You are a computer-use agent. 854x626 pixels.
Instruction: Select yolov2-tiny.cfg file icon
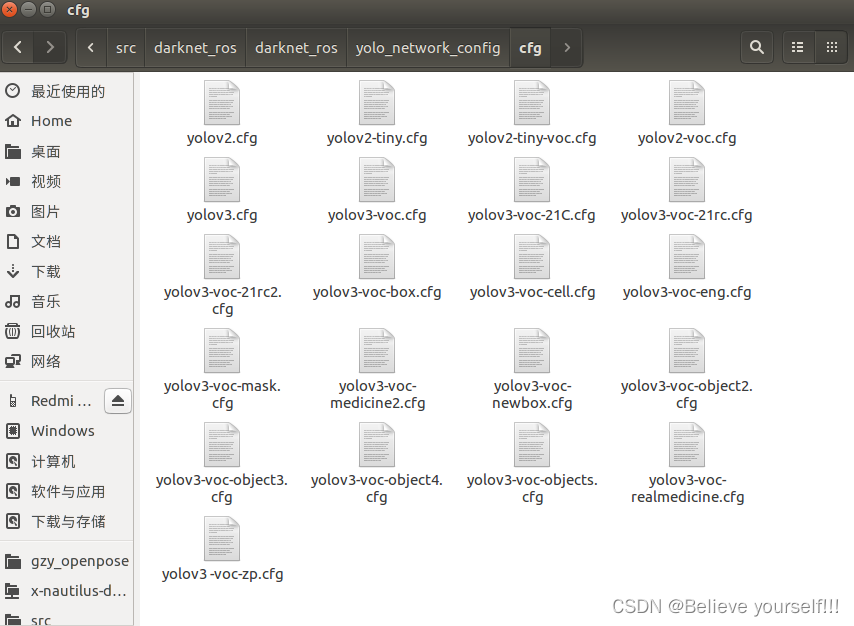click(x=377, y=103)
